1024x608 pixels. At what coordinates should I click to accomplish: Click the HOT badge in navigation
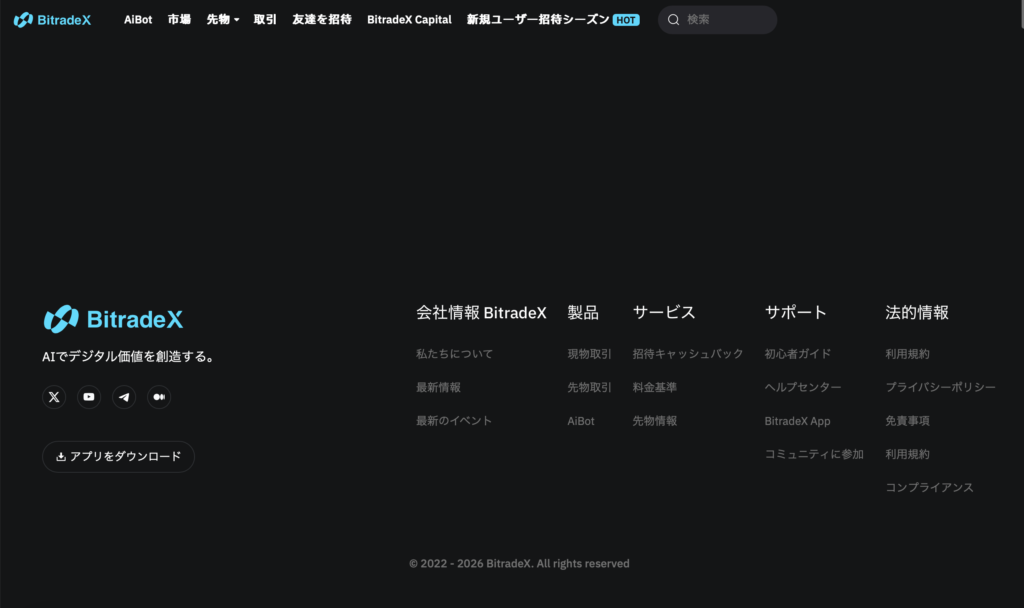tap(626, 20)
